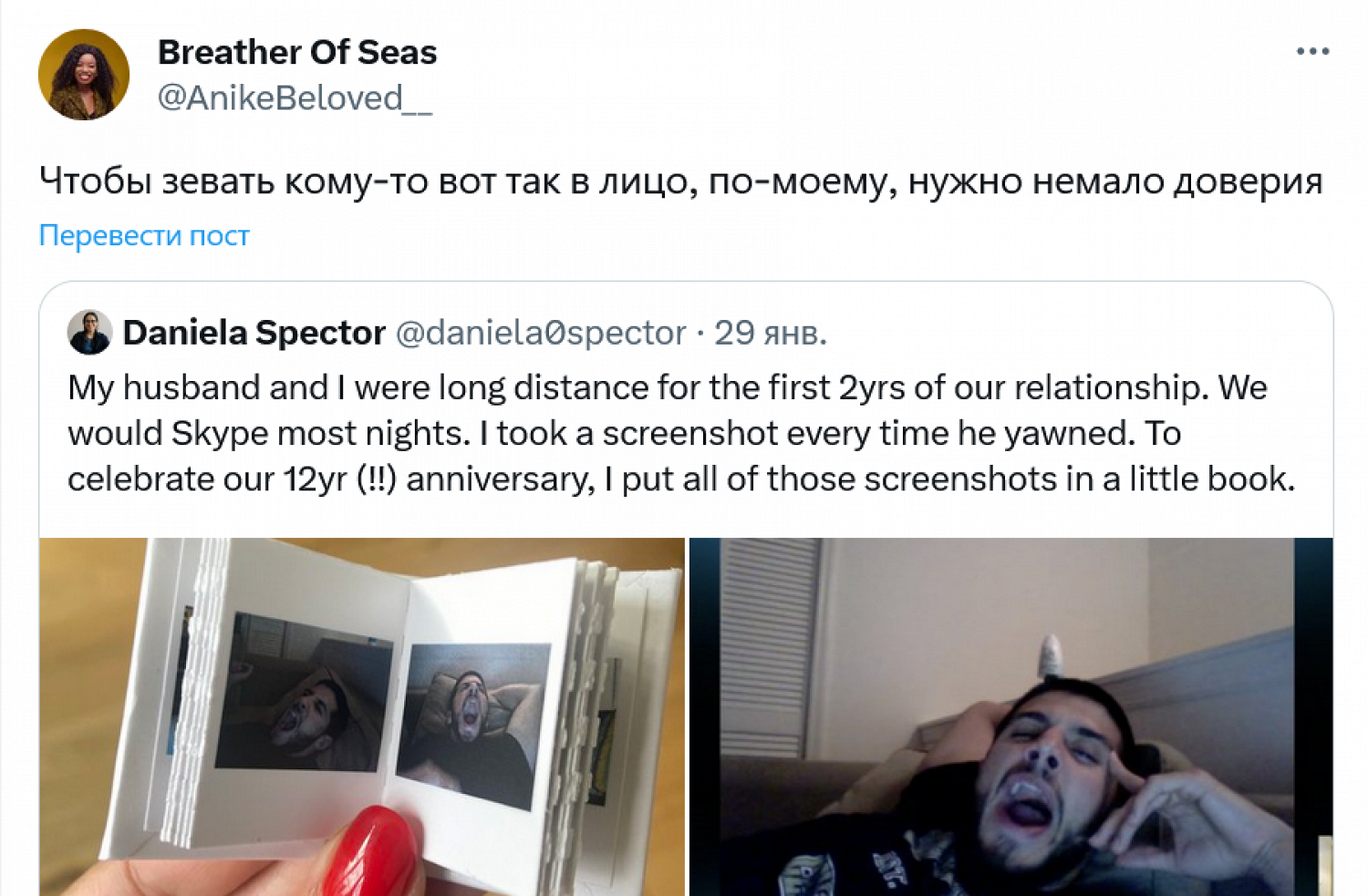
Task: Open the Breather Of Seas display name
Action: [x=296, y=52]
